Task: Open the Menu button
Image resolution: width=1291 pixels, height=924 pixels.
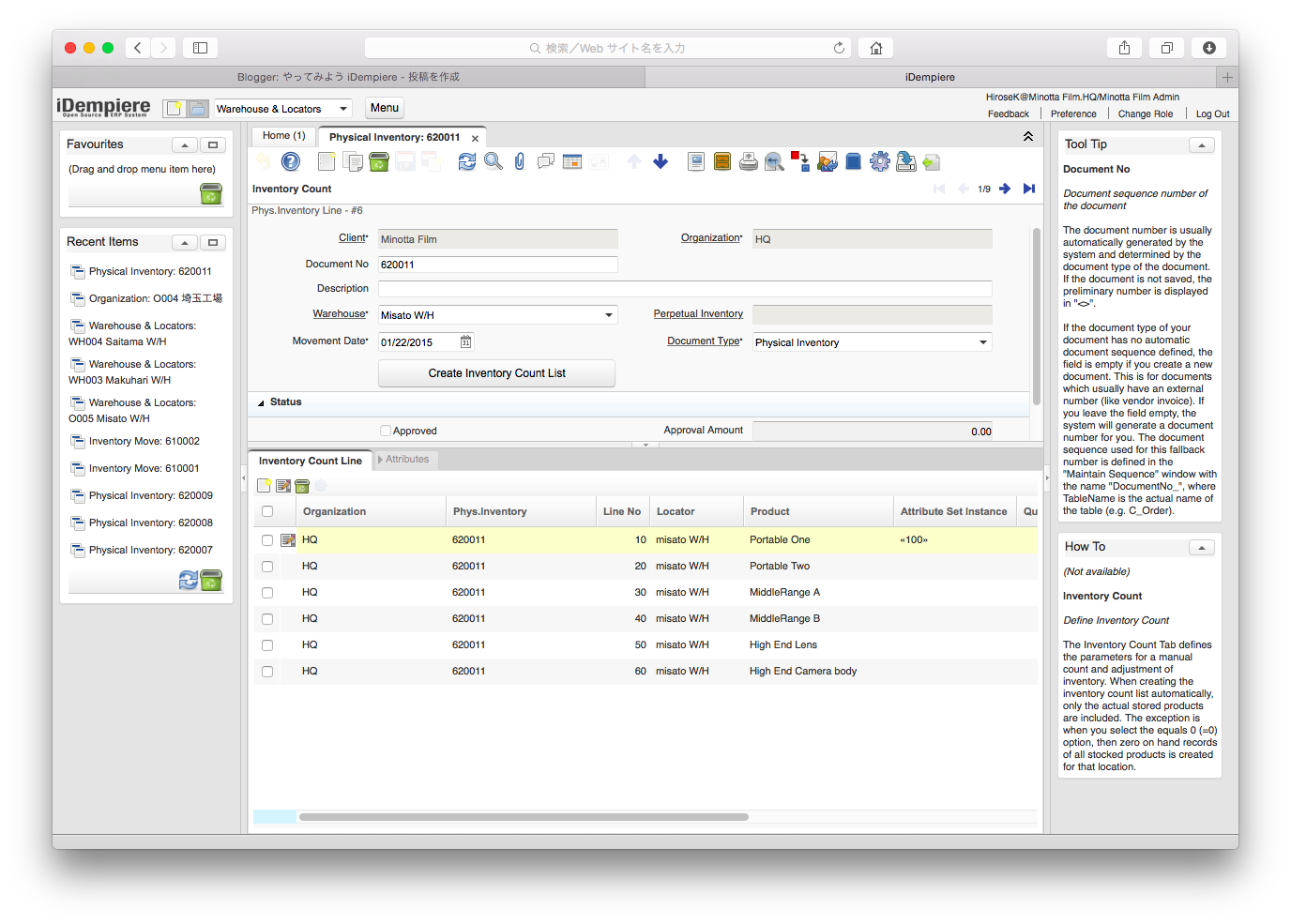Action: [384, 107]
